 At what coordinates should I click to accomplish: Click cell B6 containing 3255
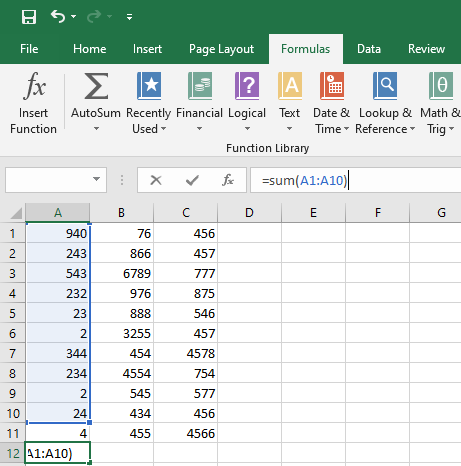121,333
